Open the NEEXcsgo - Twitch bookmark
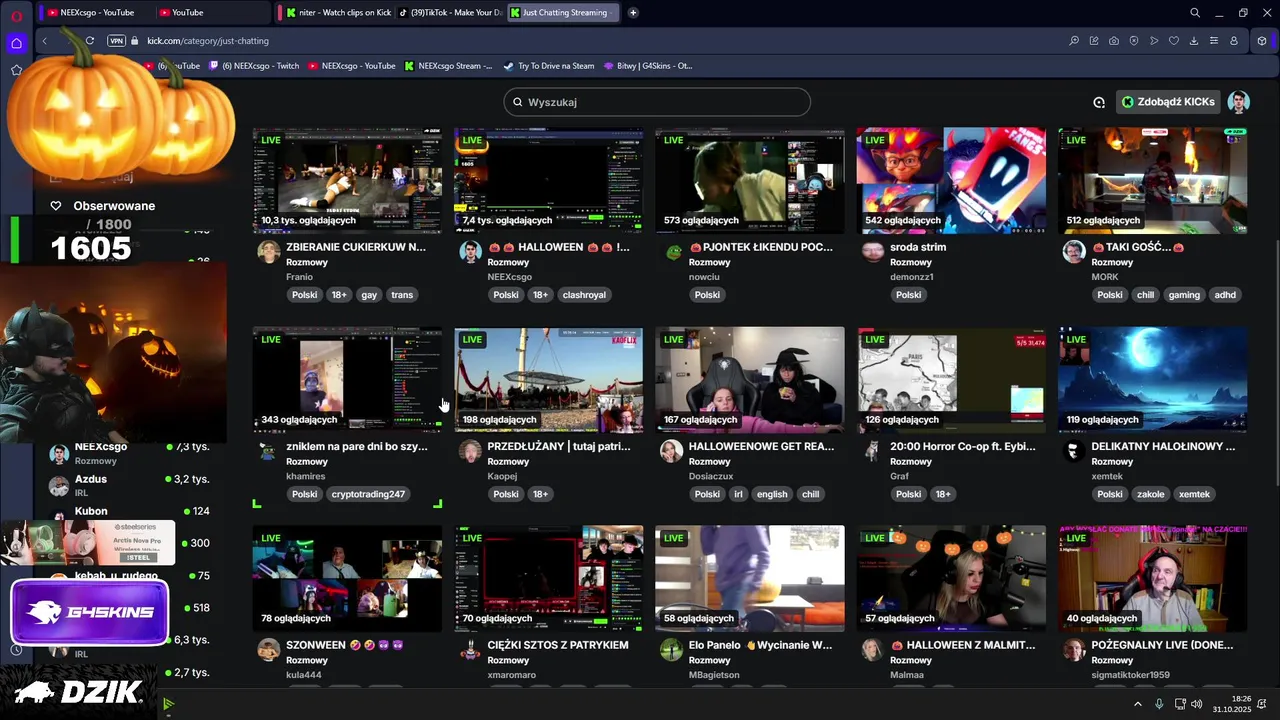The image size is (1280, 720). coord(254,66)
